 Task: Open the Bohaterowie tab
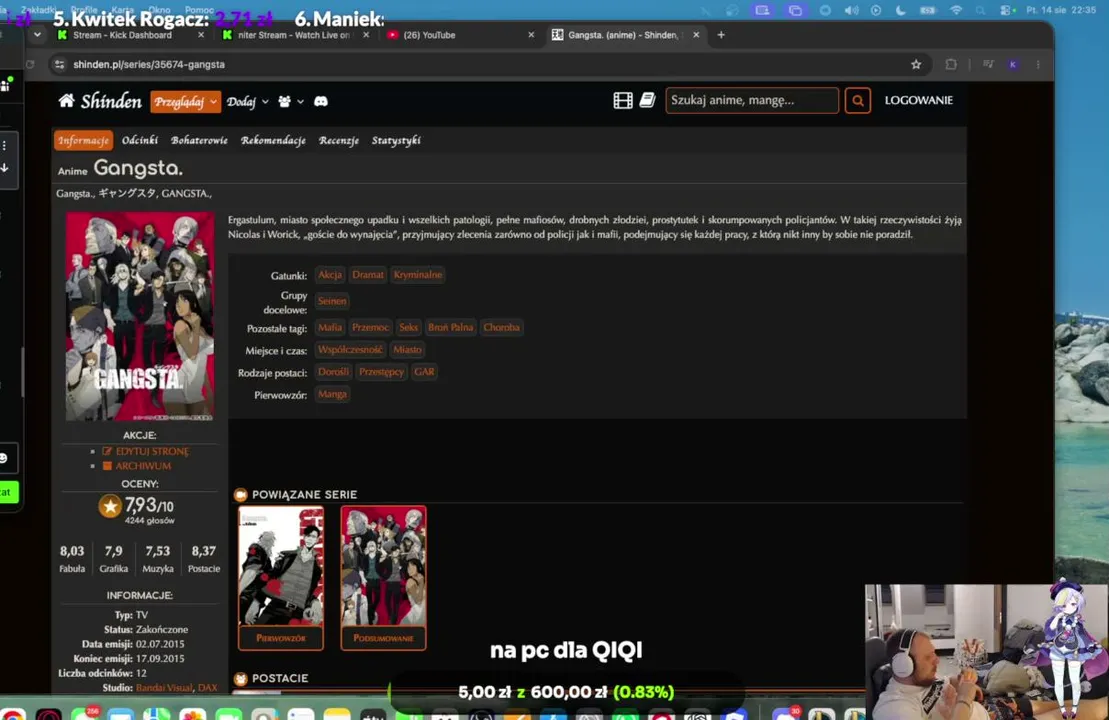[x=199, y=140]
